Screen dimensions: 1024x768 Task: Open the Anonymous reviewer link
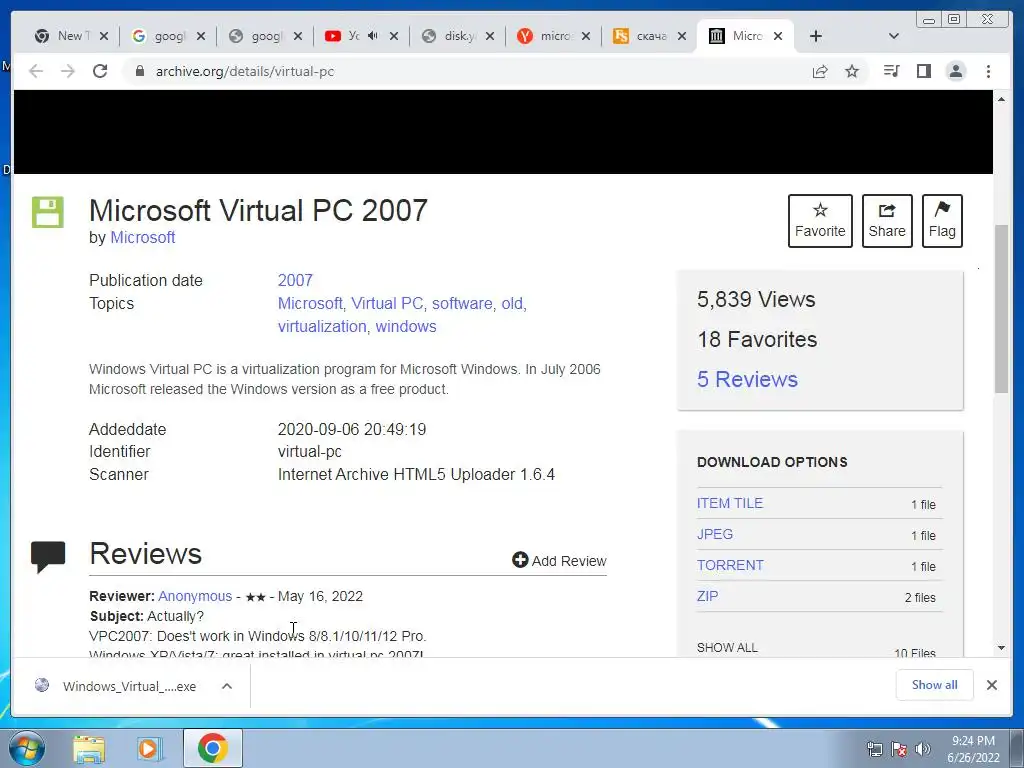tap(195, 596)
